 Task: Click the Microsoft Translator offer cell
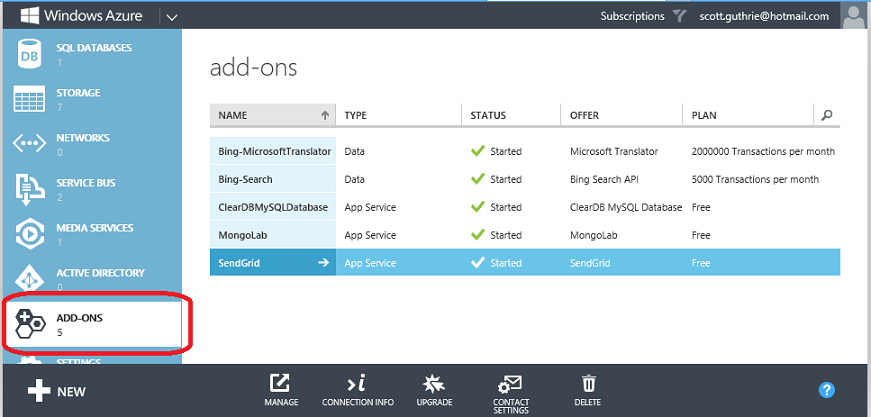(x=614, y=151)
